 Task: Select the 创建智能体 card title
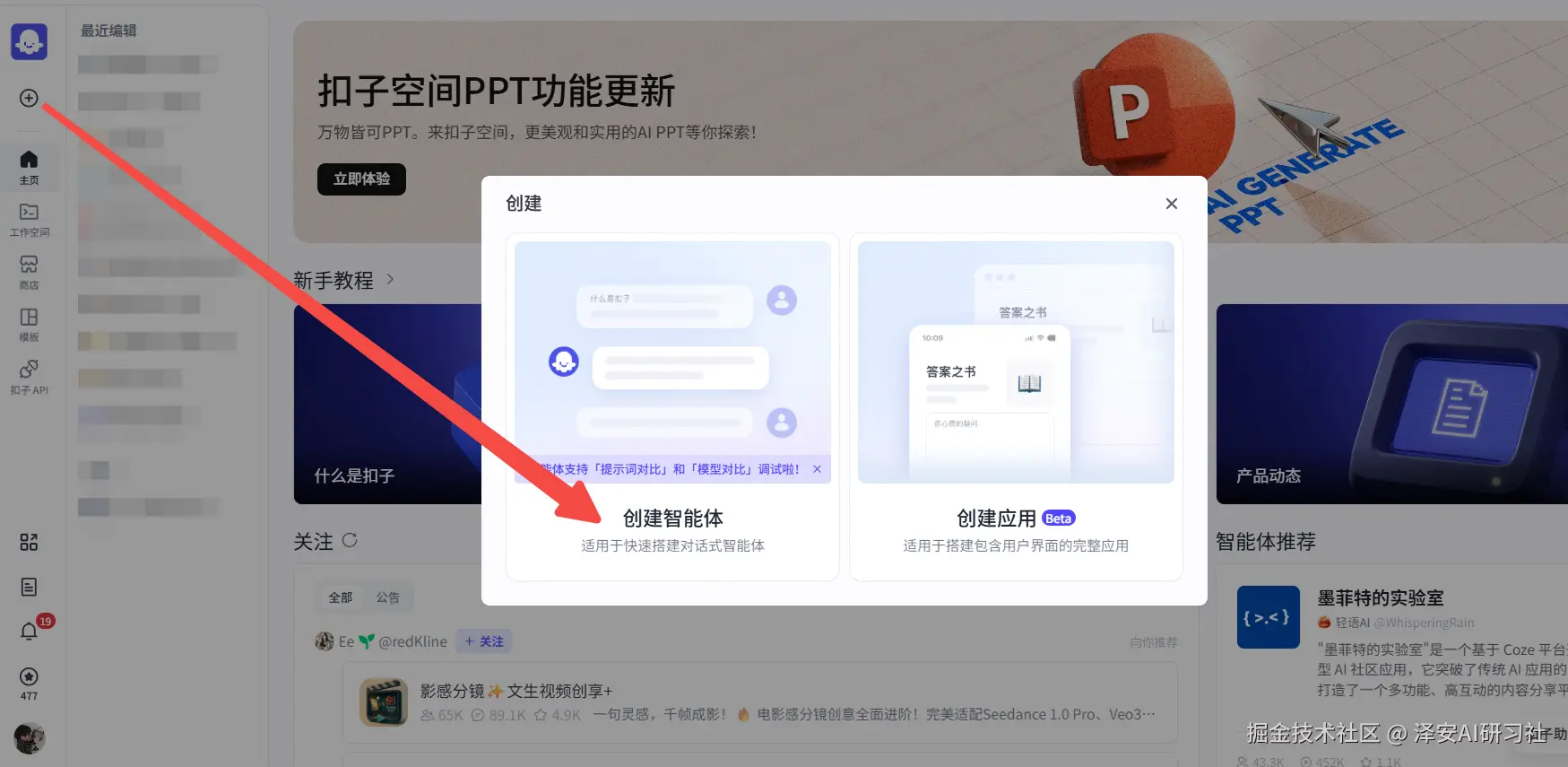(x=672, y=519)
